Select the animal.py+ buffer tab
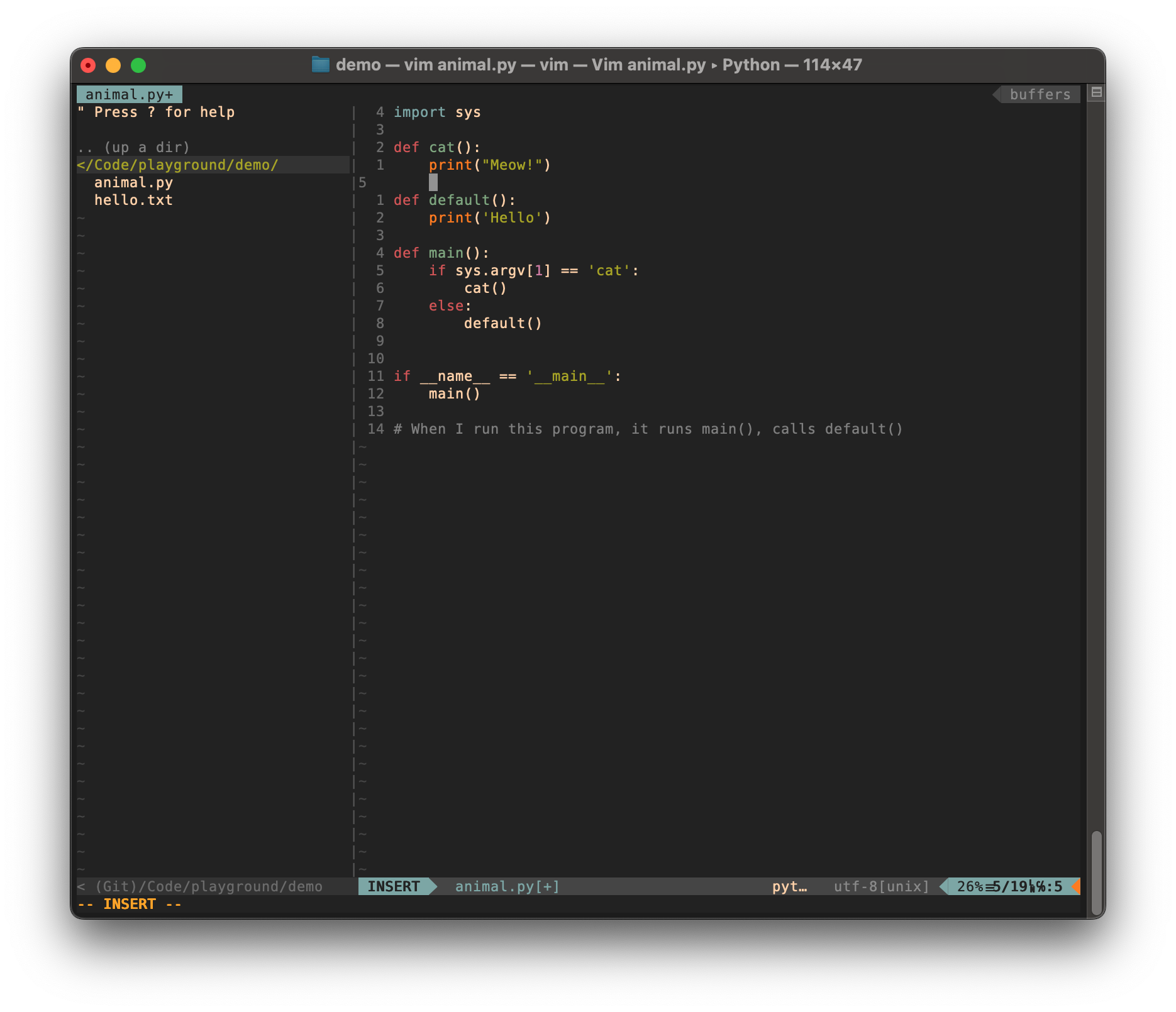Viewport: 1176px width, 1012px height. click(x=129, y=94)
